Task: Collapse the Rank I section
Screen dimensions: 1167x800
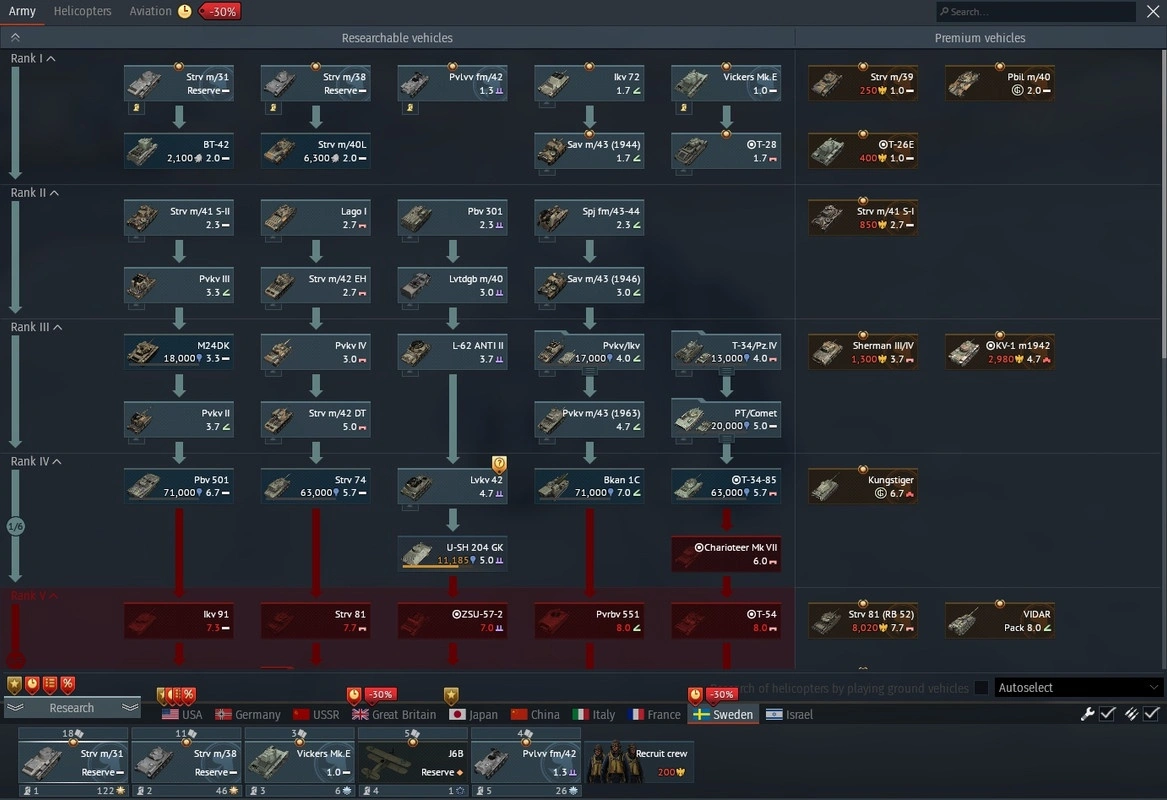Action: (51, 59)
